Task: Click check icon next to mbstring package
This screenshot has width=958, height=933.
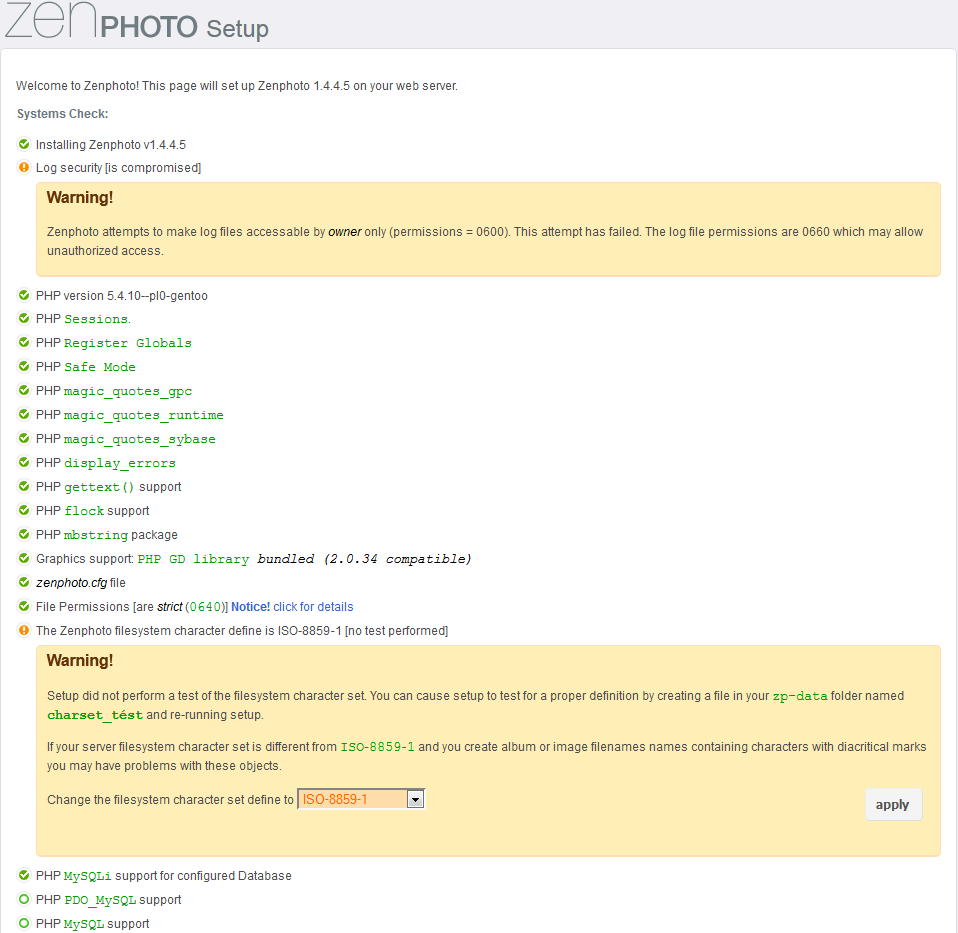Action: pos(24,534)
